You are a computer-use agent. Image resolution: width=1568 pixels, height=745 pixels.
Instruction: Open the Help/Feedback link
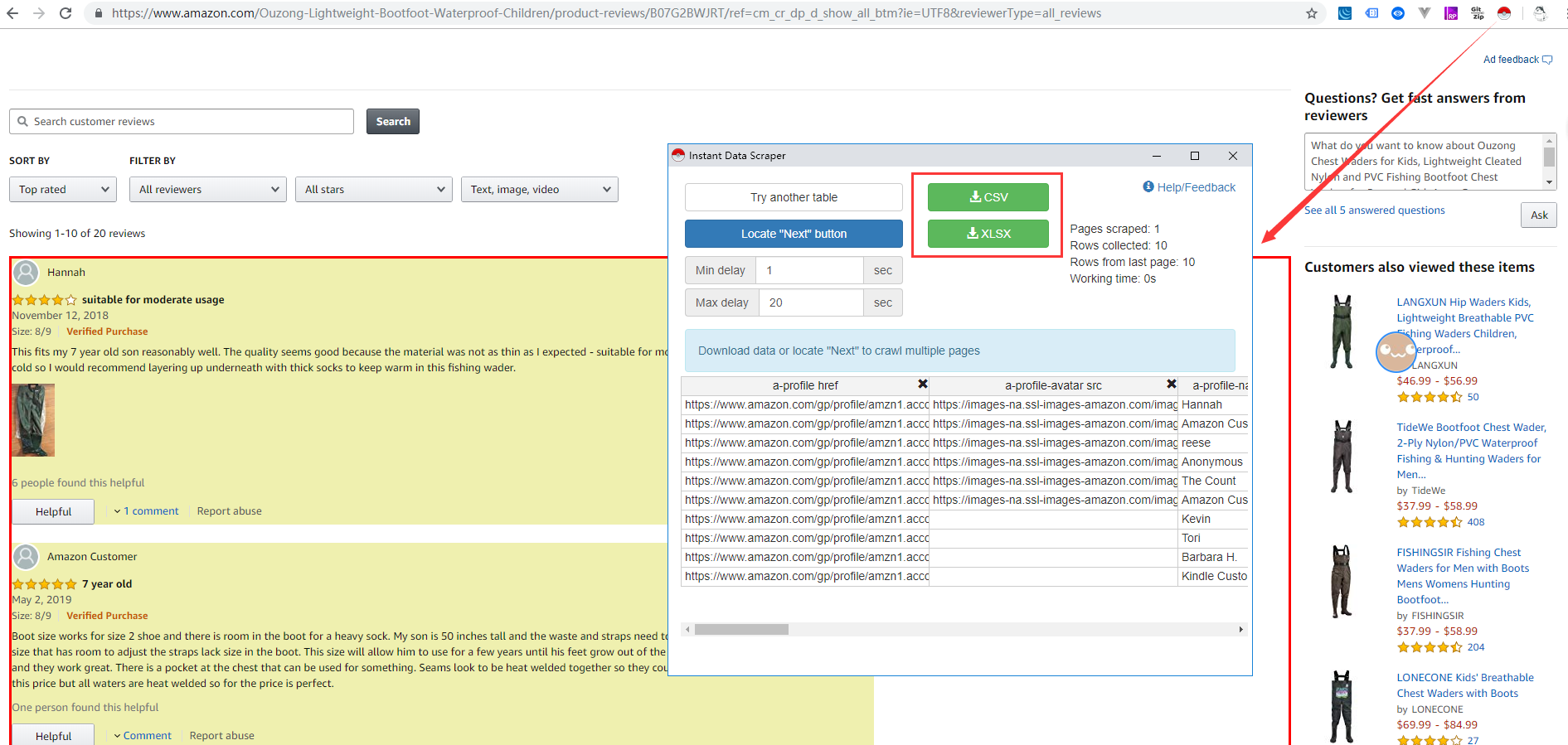pyautogui.click(x=1189, y=187)
